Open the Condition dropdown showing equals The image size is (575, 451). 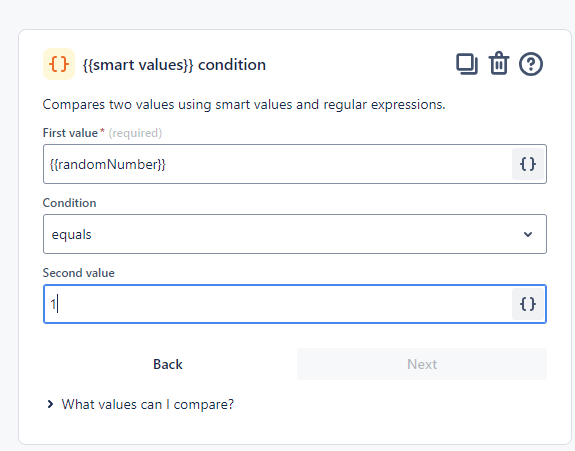[x=295, y=234]
